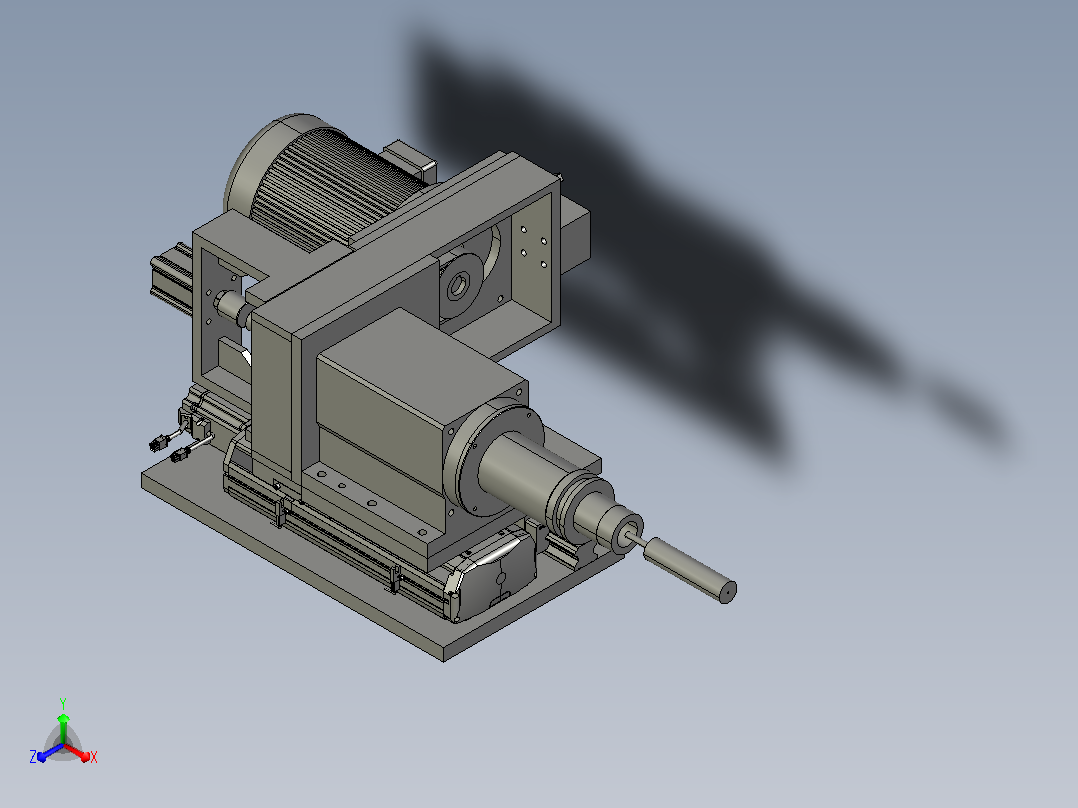The image size is (1078, 808).
Task: Click the four bolt holes on frame plate
Action: 534,246
